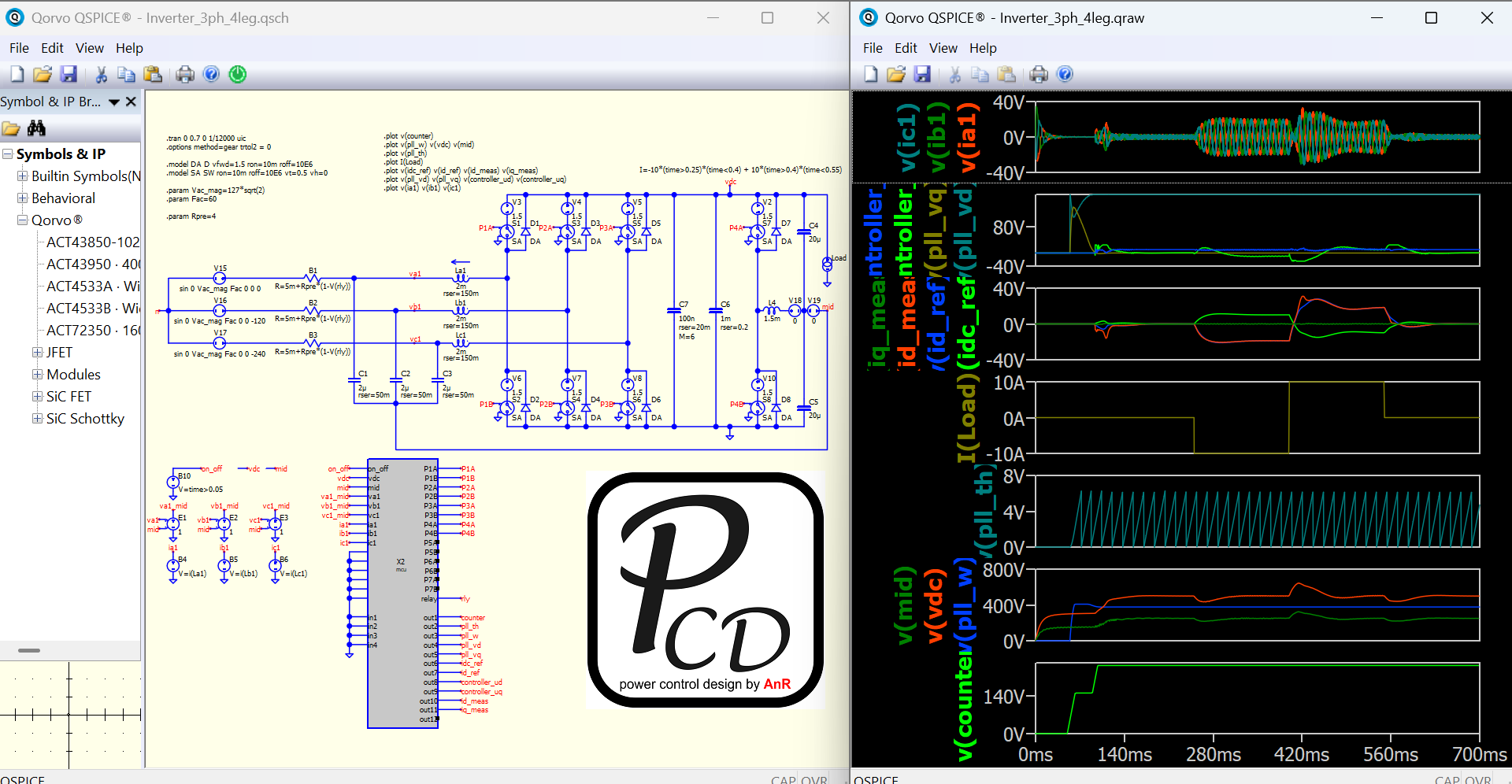Viewport: 1512px width, 784px height.
Task: Open File menu in the .qraw window
Action: click(873, 48)
